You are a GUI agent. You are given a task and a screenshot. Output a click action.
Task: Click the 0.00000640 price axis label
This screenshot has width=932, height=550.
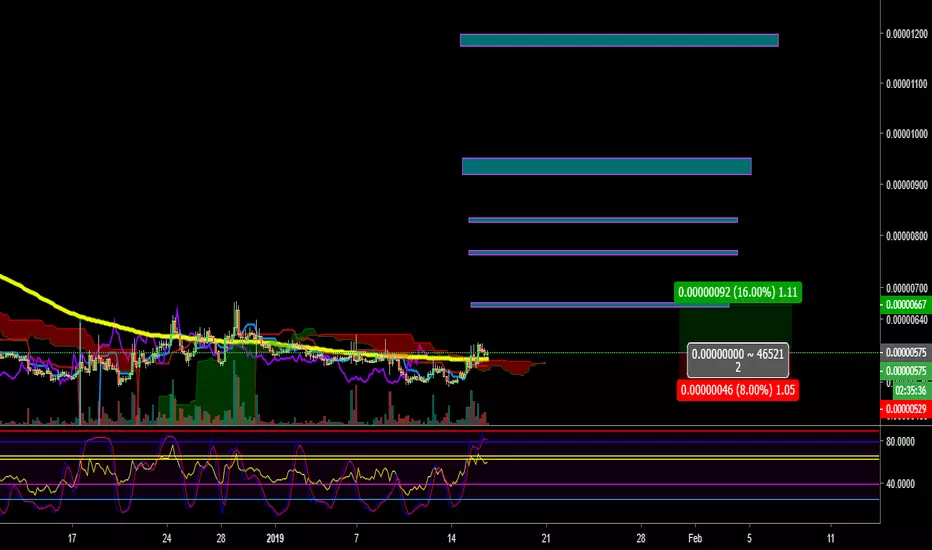click(x=906, y=320)
